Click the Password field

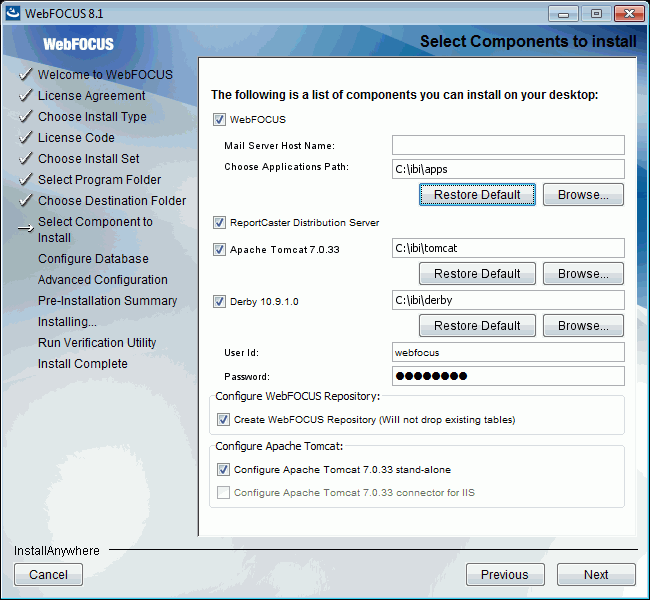508,376
